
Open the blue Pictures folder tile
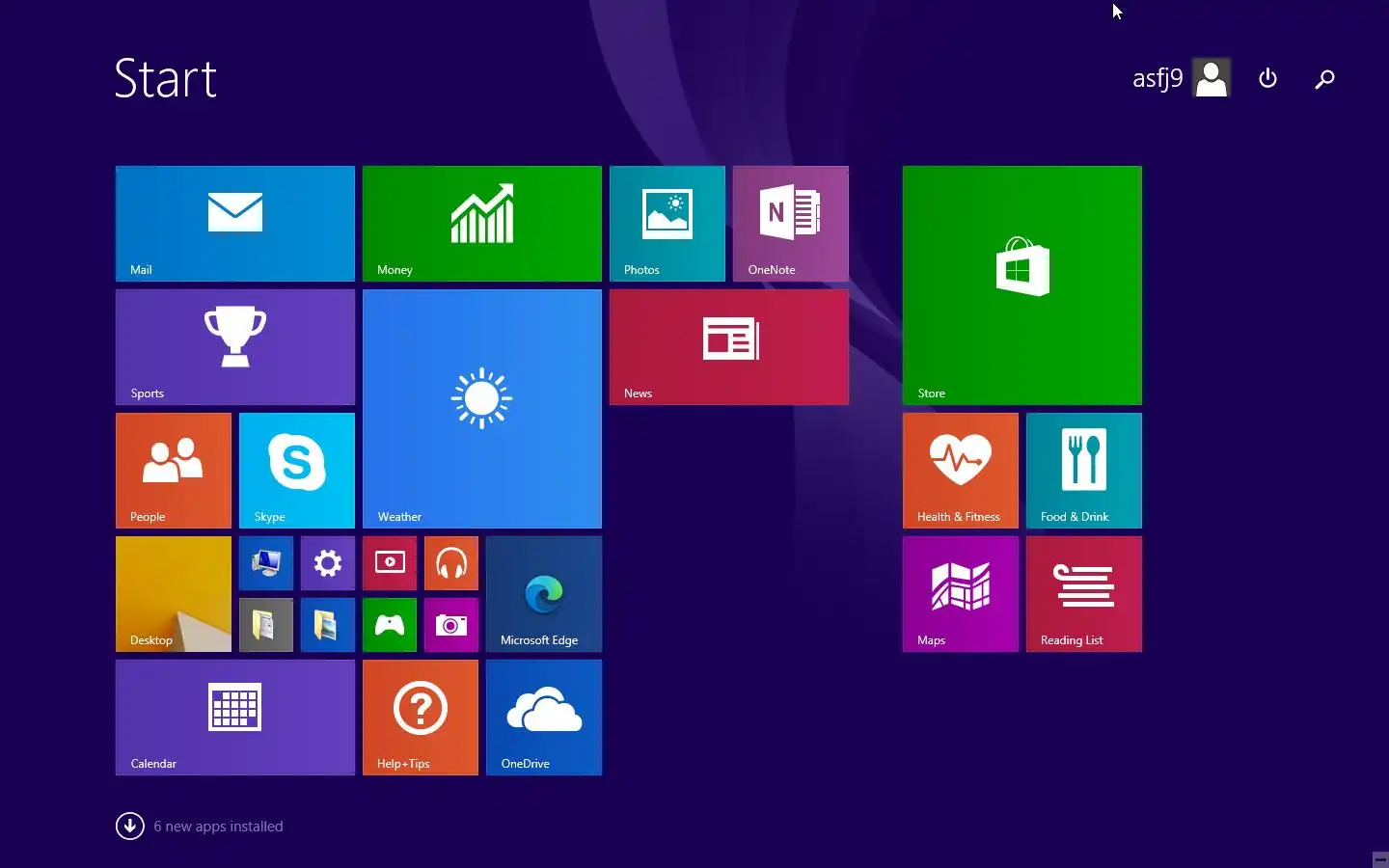tap(328, 625)
